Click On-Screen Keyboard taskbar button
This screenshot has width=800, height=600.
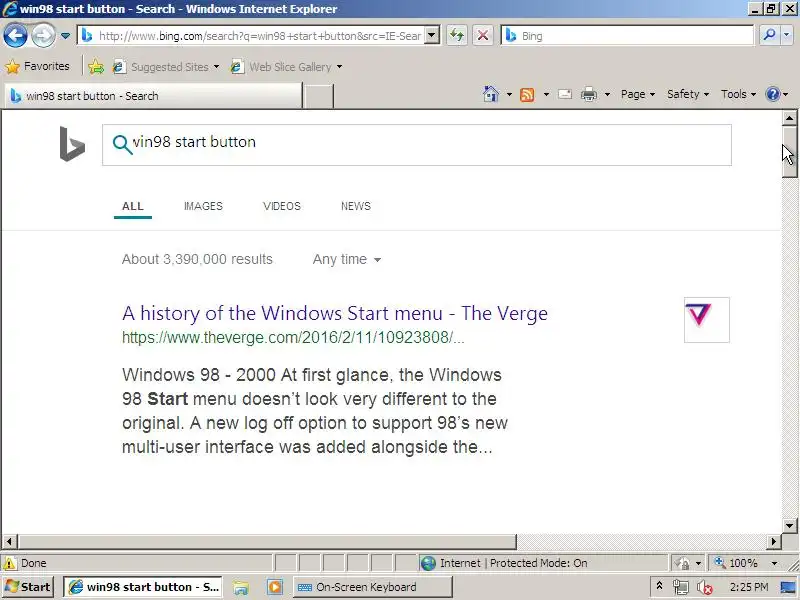pyautogui.click(x=372, y=587)
